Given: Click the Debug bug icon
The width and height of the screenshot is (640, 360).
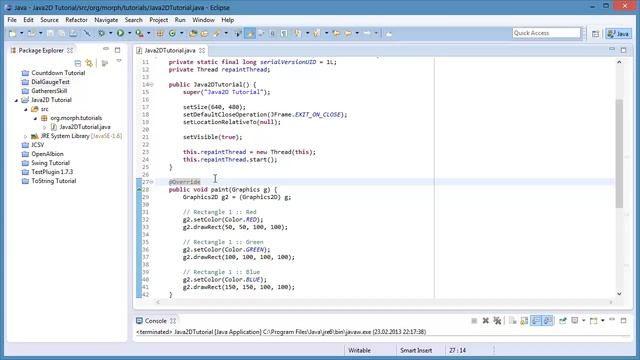Looking at the screenshot, I should (101, 33).
